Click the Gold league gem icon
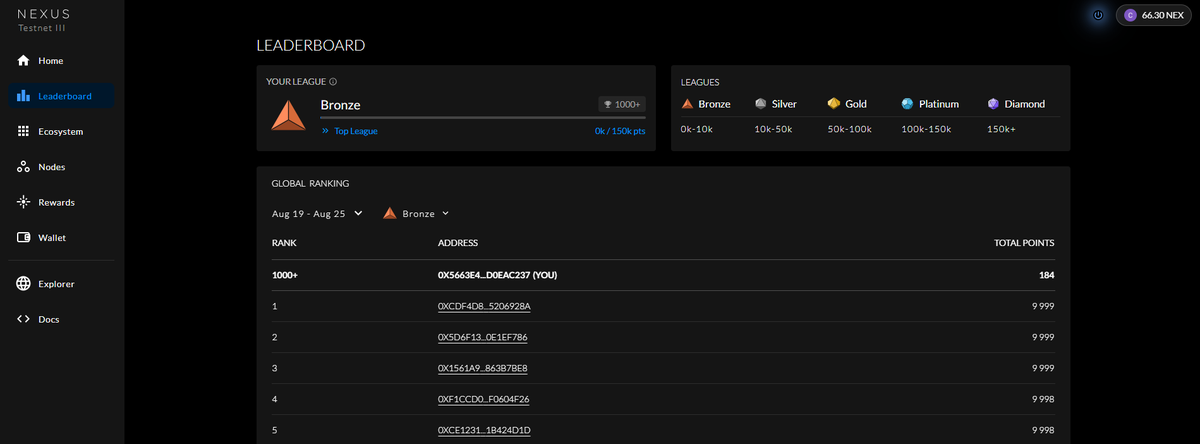Viewport: 1200px width, 444px height. point(833,104)
